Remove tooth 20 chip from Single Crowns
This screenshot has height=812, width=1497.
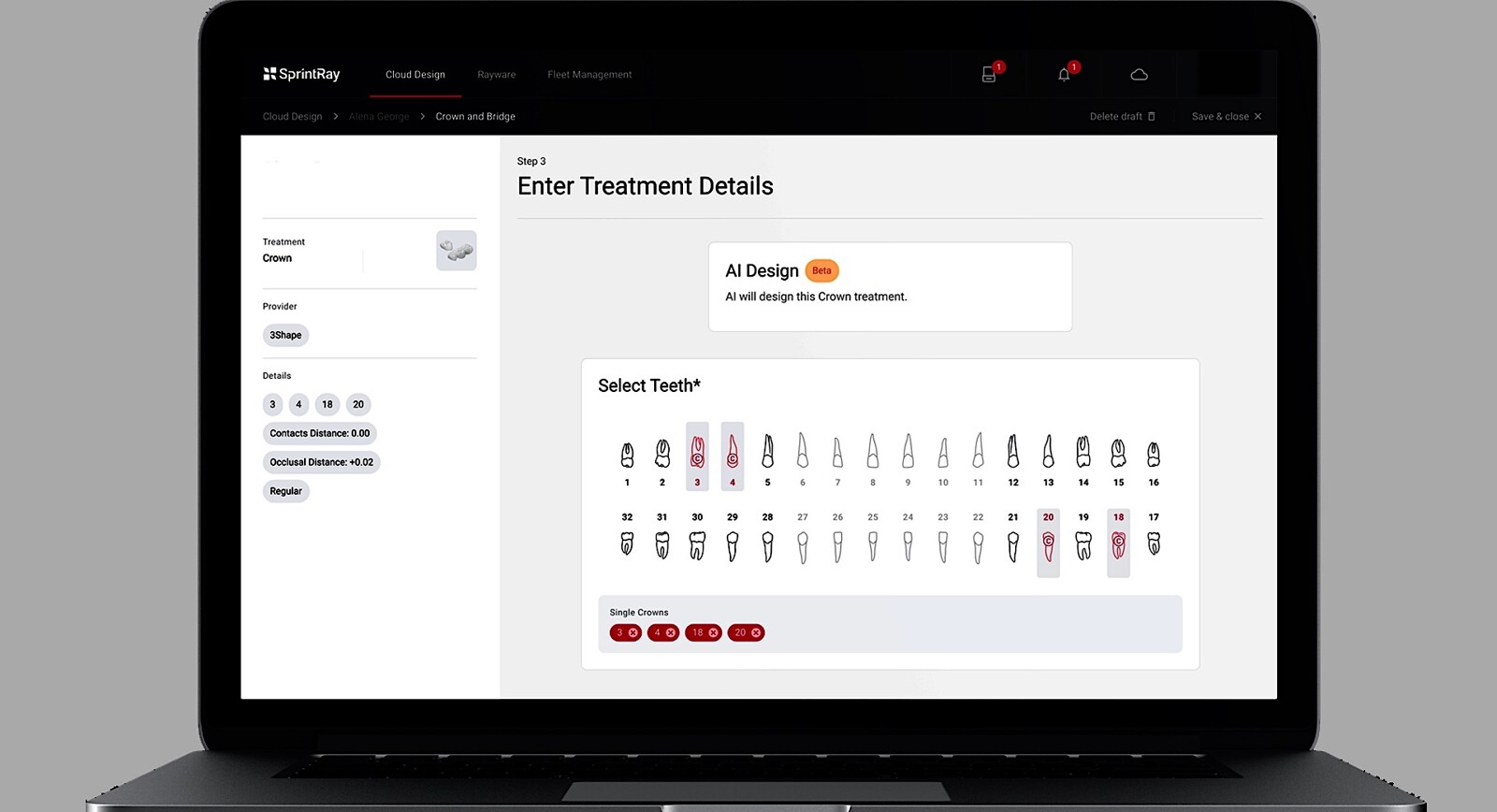point(756,633)
